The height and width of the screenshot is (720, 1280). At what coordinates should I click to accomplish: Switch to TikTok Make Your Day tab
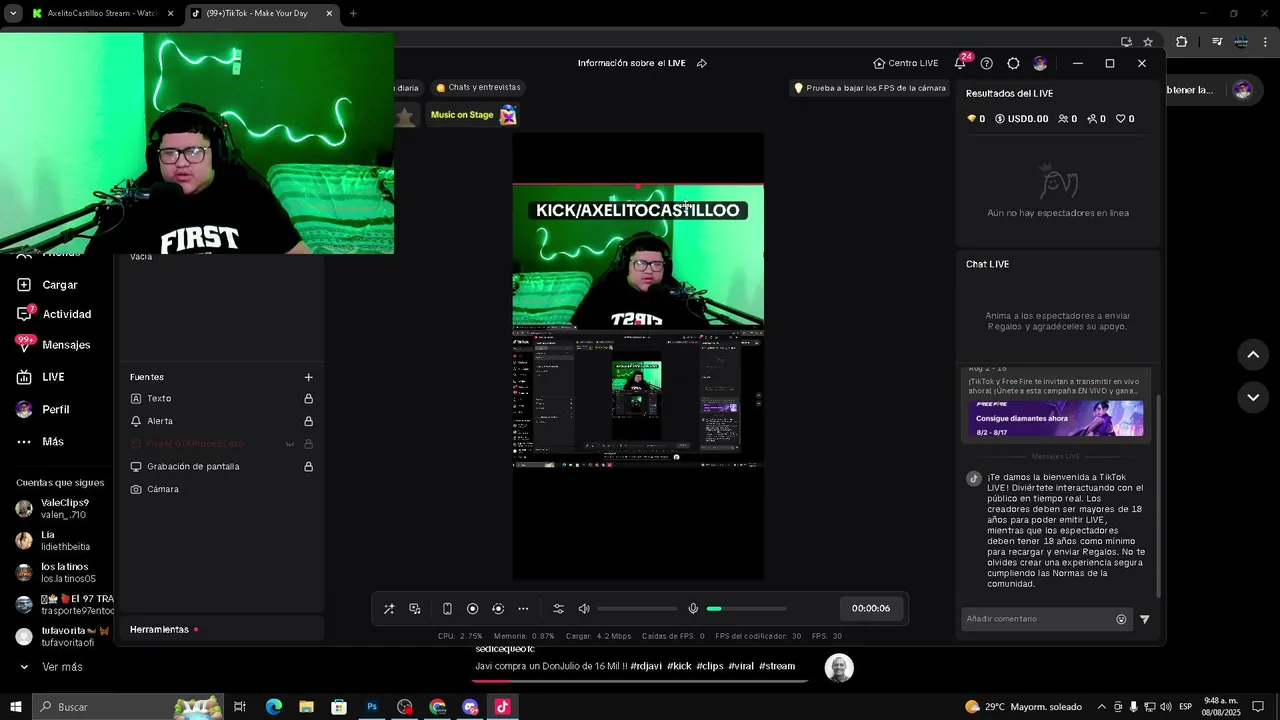point(263,14)
